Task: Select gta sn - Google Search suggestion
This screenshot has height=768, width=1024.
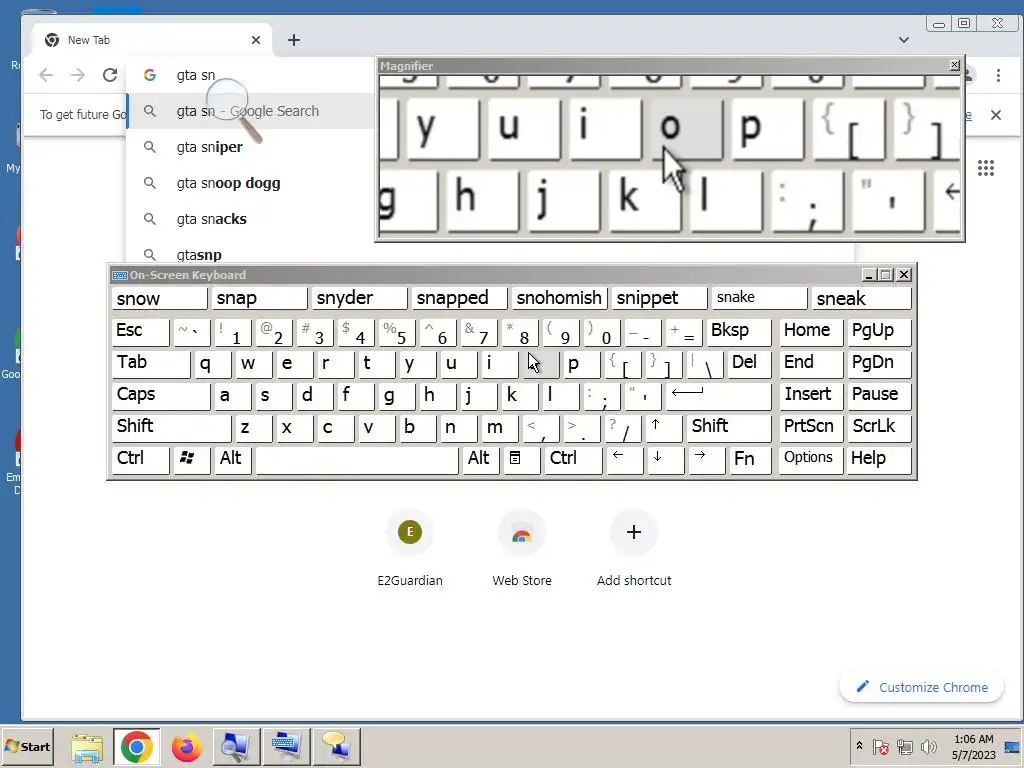Action: 251,111
